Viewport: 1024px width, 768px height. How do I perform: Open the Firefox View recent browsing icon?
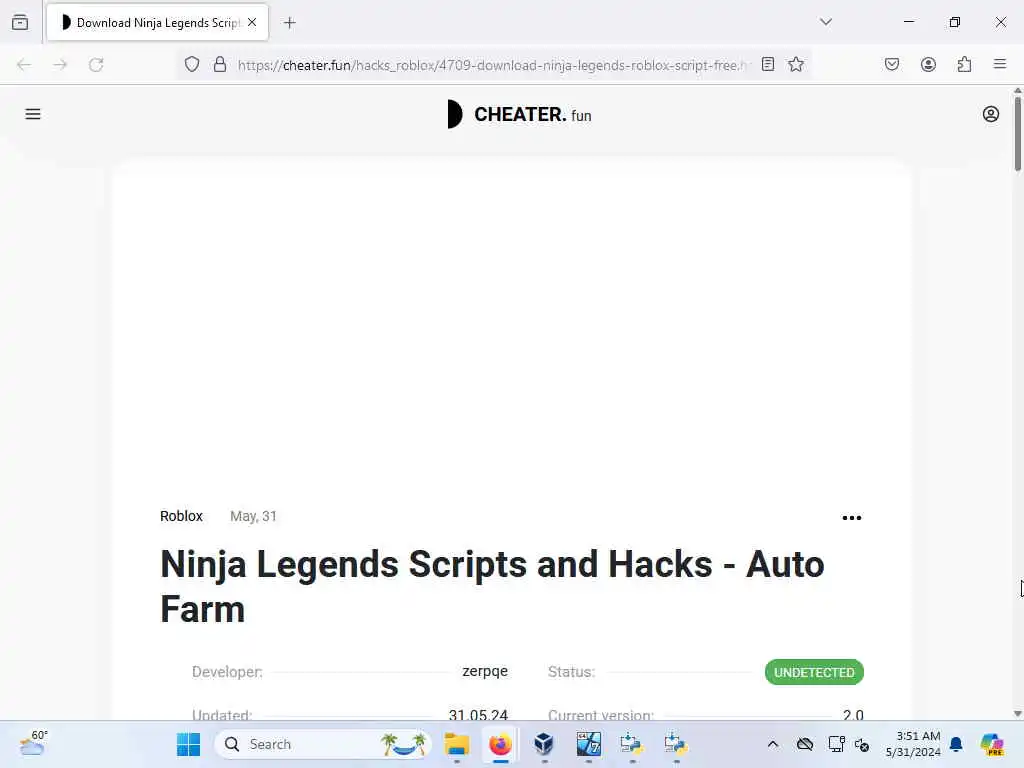[x=20, y=22]
